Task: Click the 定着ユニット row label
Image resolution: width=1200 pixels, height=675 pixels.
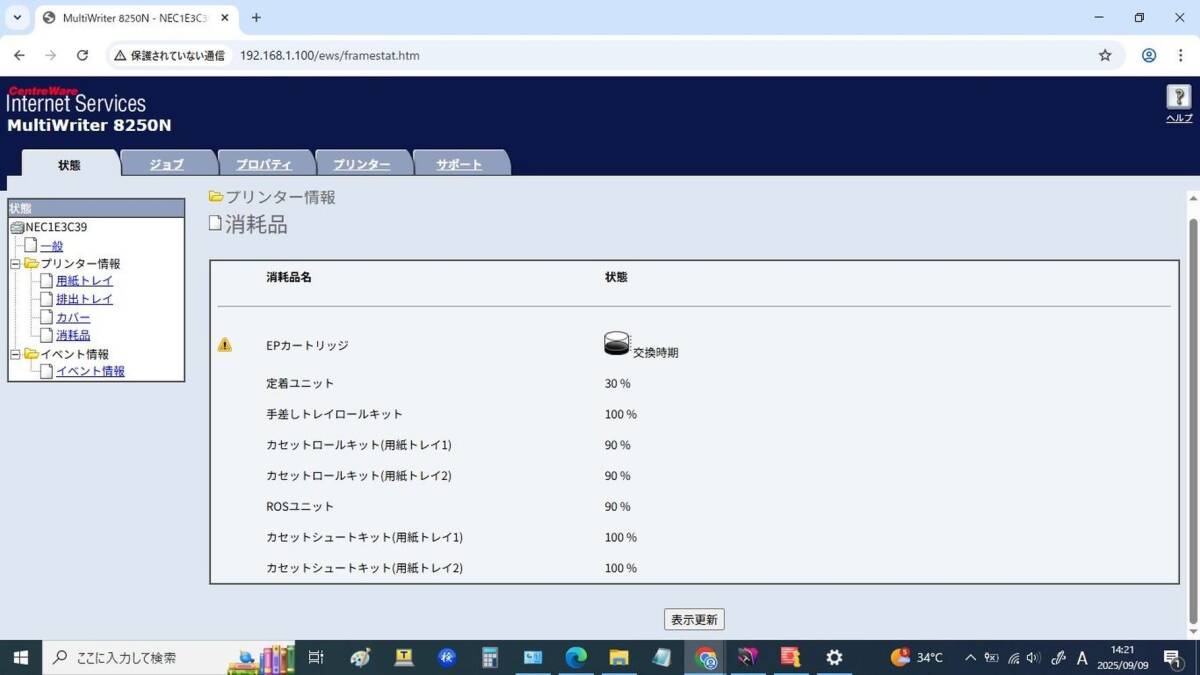Action: pos(300,383)
